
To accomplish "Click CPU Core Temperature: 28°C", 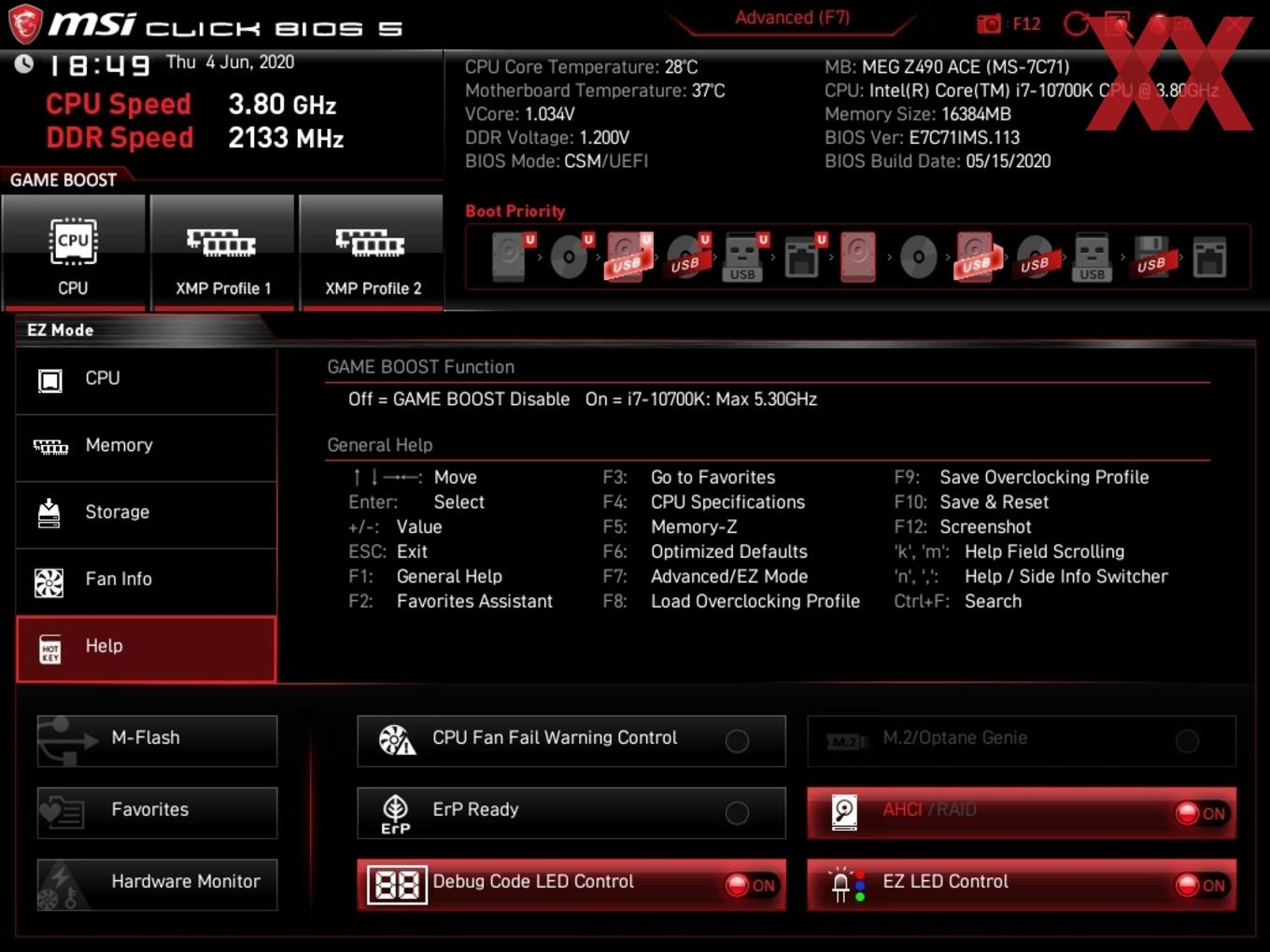I will coord(581,67).
